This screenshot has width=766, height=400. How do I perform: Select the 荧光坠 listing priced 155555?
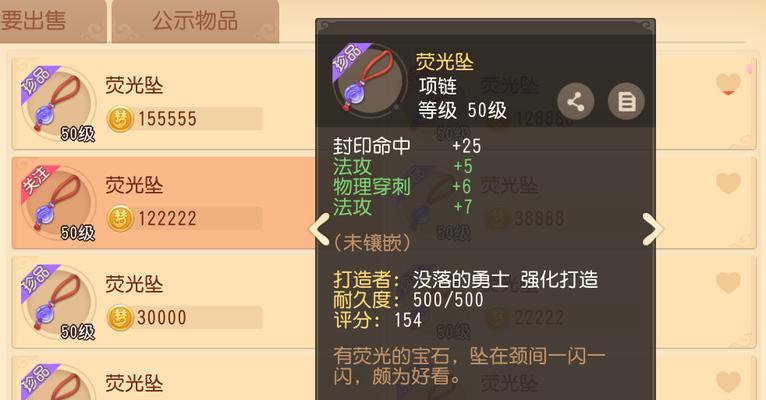point(164,104)
